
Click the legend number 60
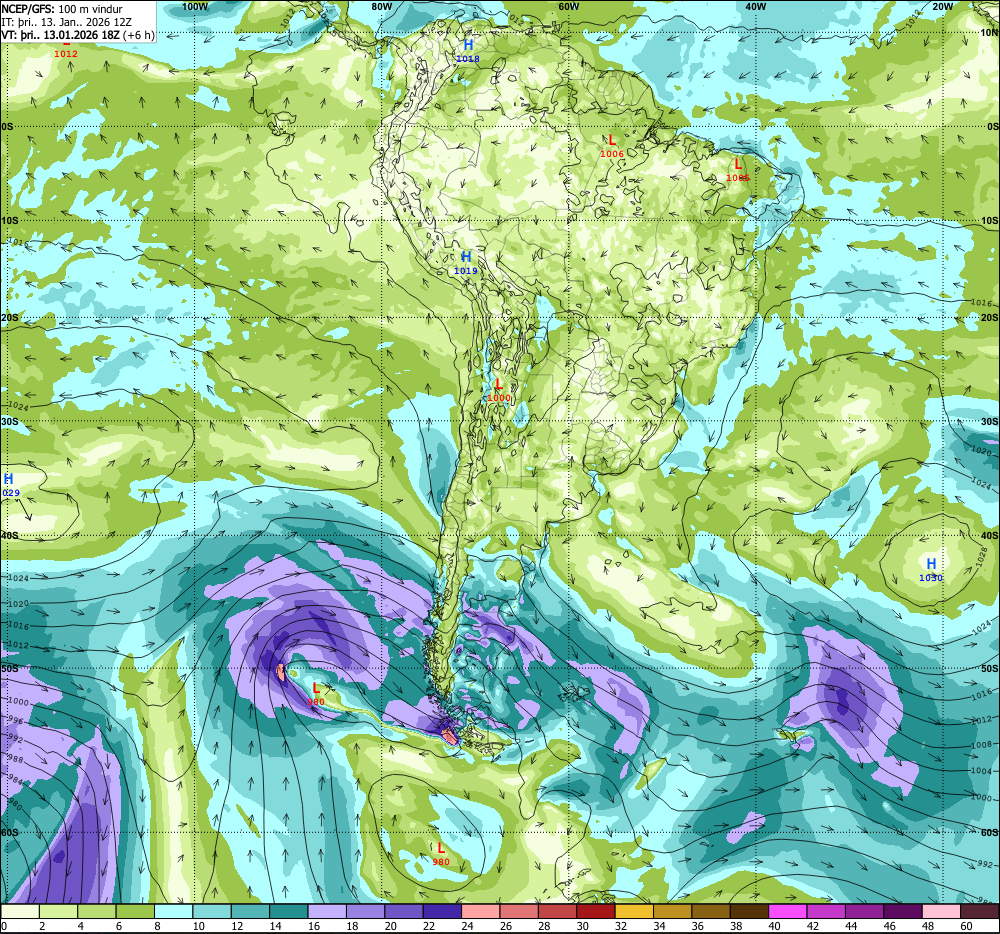(966, 926)
